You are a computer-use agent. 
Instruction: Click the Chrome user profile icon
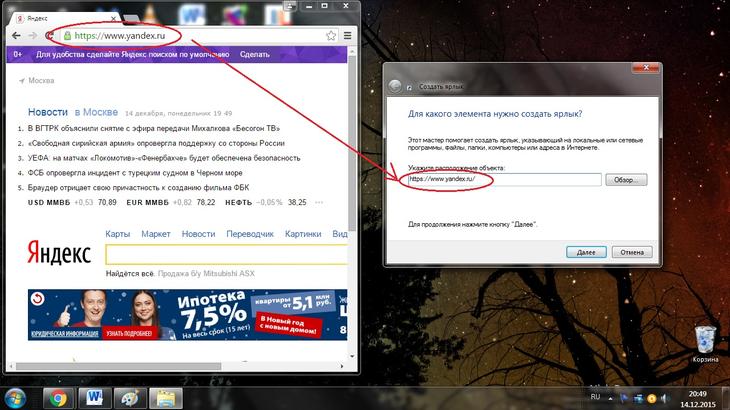[x=290, y=6]
